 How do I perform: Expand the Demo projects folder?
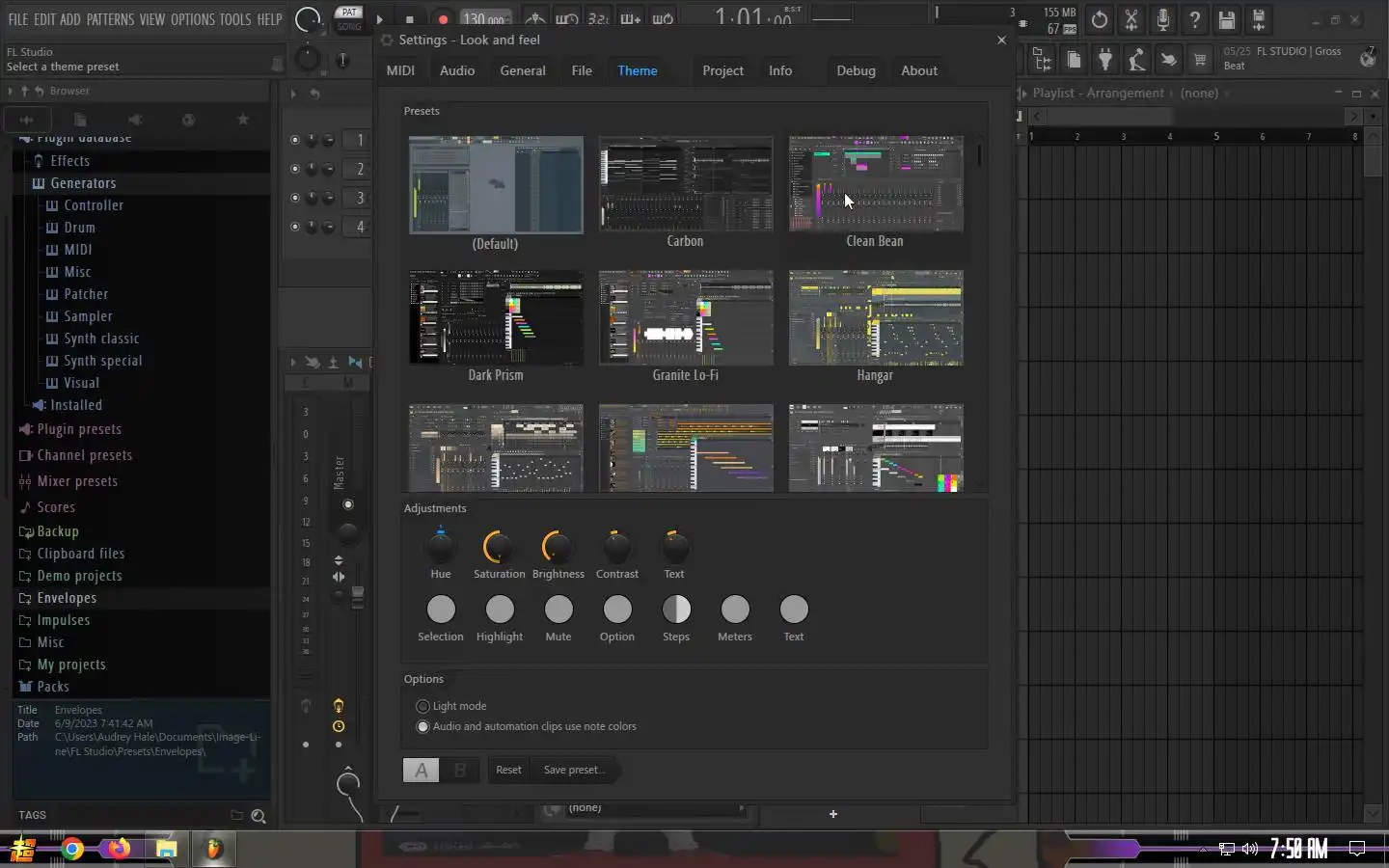coord(79,576)
